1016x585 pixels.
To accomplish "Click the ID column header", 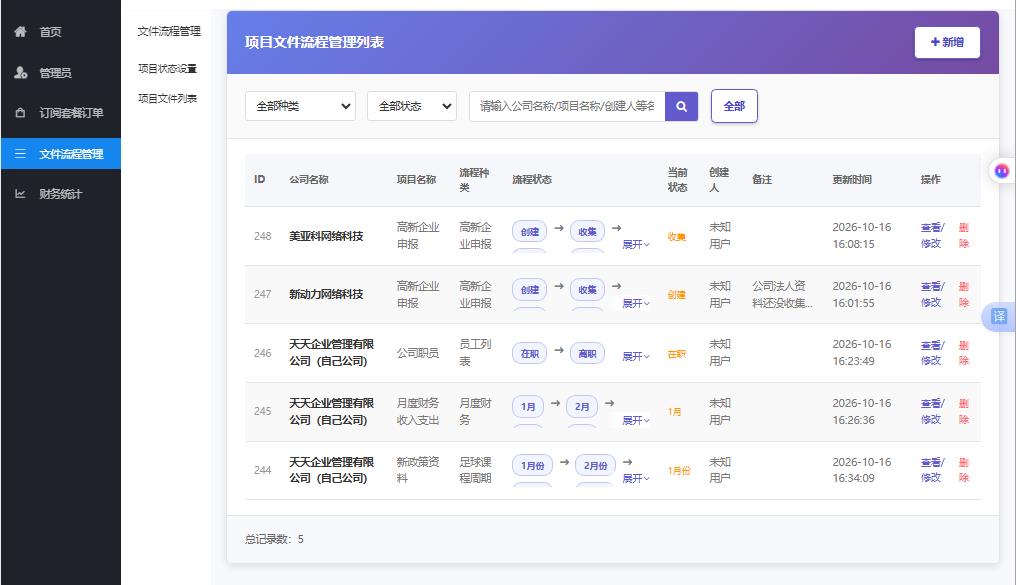I will pos(260,179).
